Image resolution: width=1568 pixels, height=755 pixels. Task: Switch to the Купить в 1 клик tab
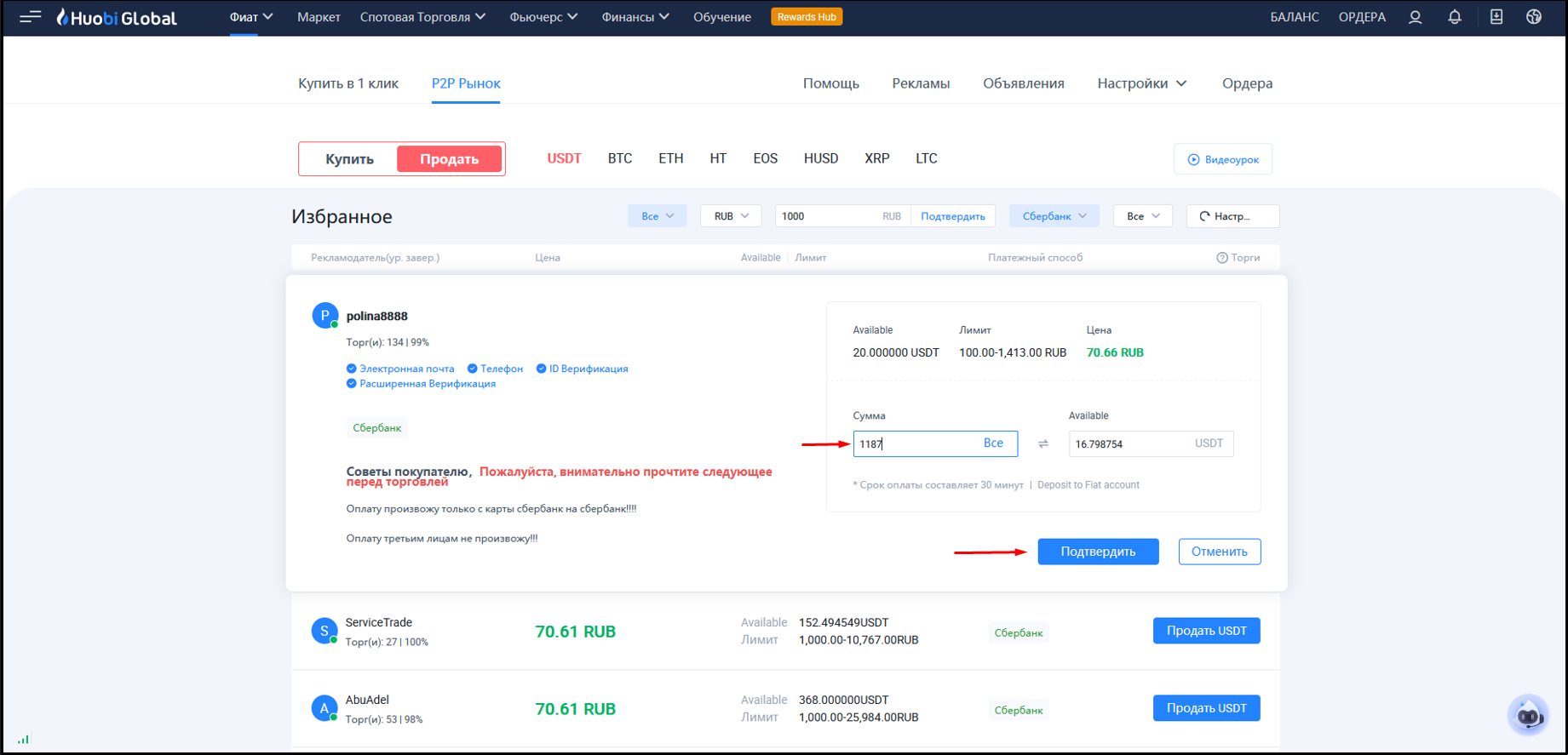pyautogui.click(x=348, y=83)
